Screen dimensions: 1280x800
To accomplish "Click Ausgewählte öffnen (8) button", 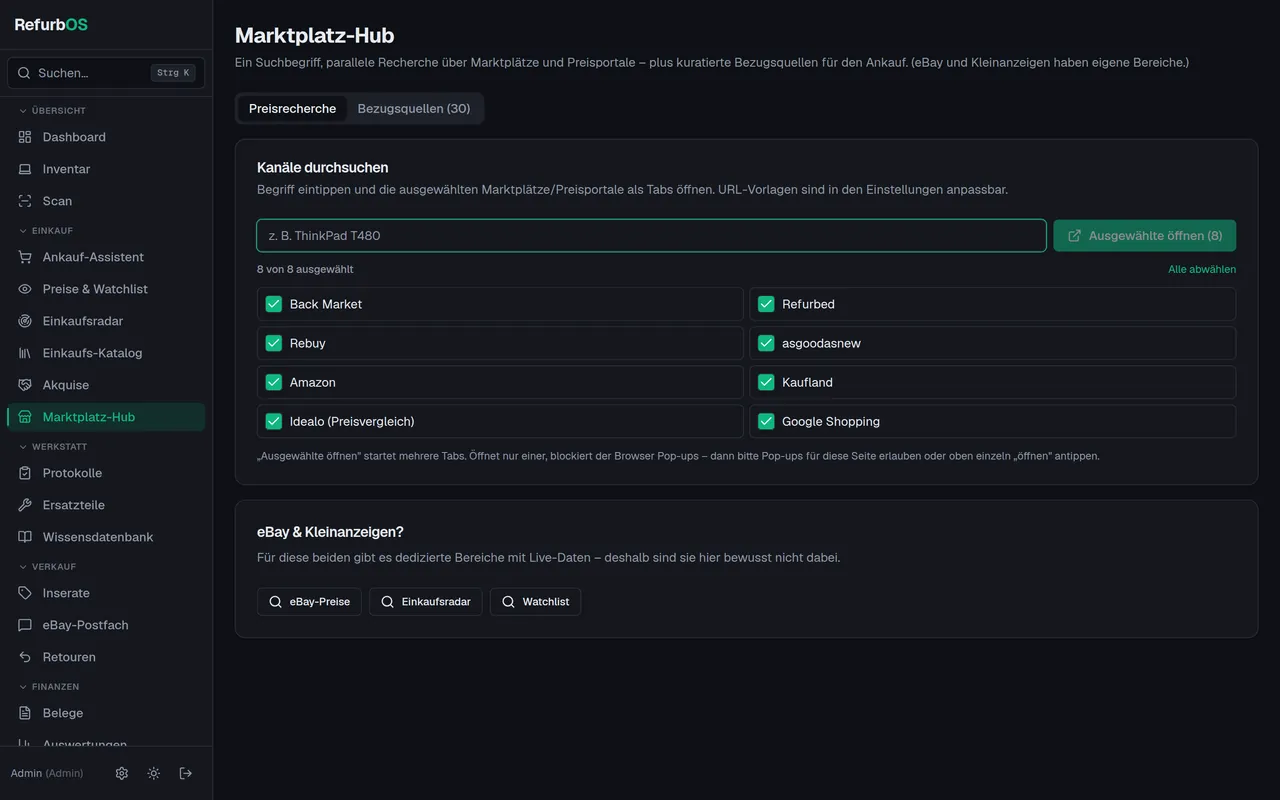I will (1145, 236).
